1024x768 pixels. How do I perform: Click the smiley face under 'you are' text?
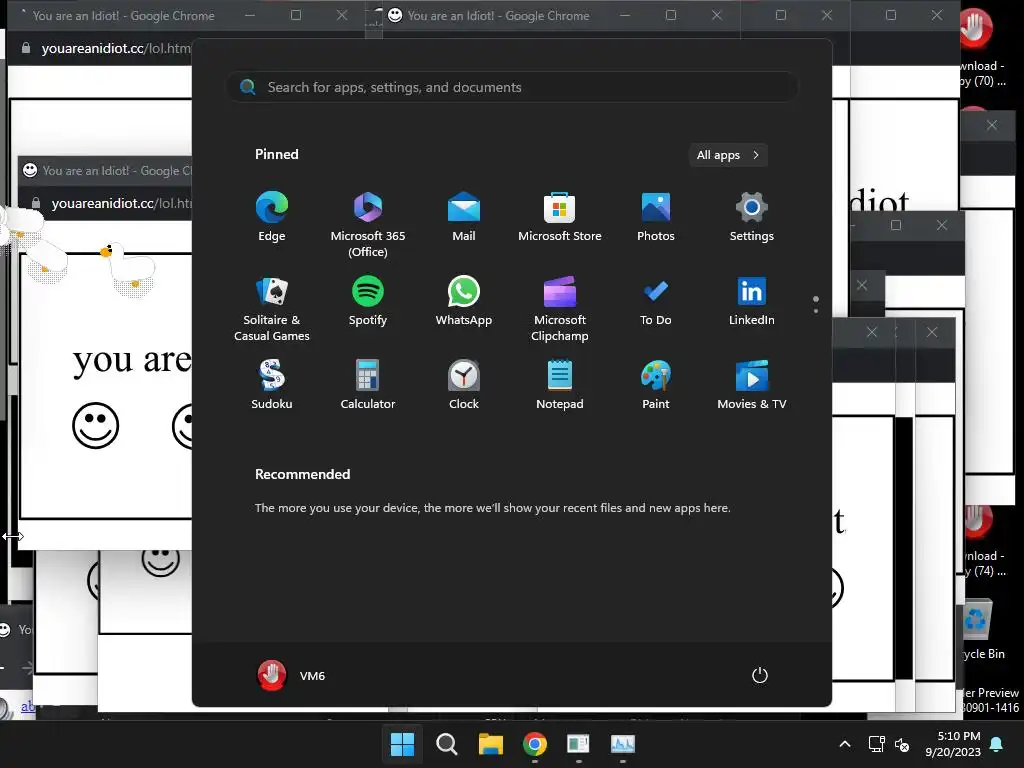(x=95, y=426)
